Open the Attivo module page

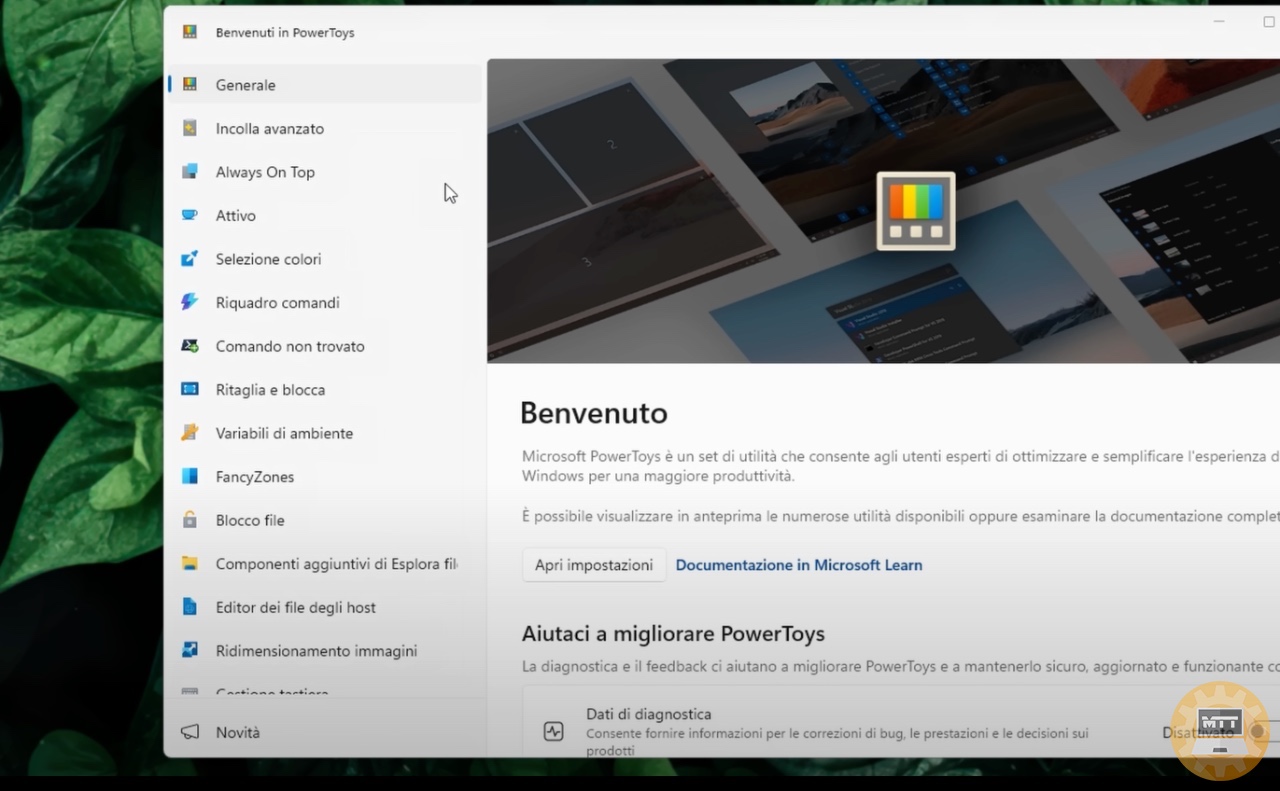tap(325, 215)
